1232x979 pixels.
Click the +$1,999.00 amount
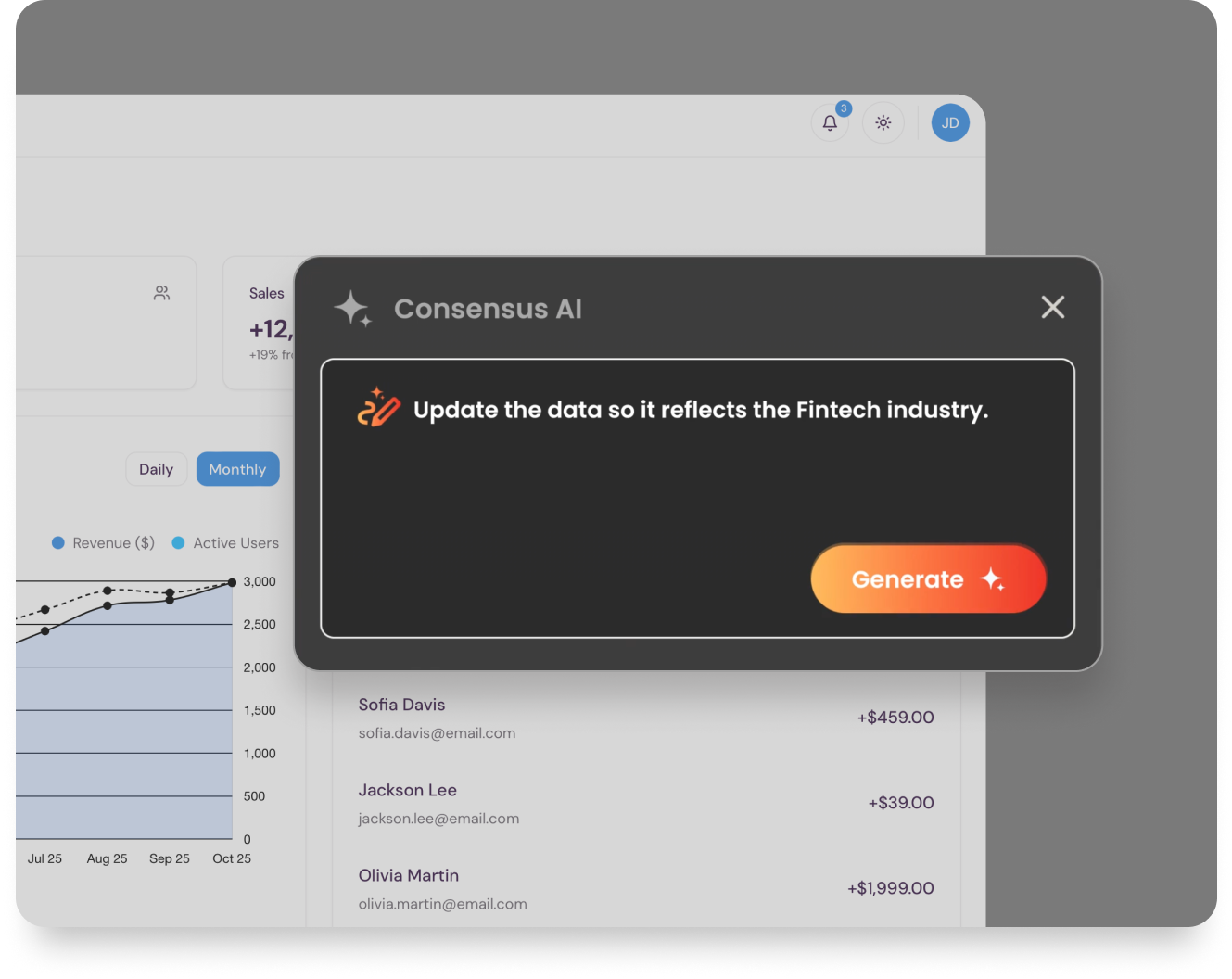pyautogui.click(x=890, y=888)
